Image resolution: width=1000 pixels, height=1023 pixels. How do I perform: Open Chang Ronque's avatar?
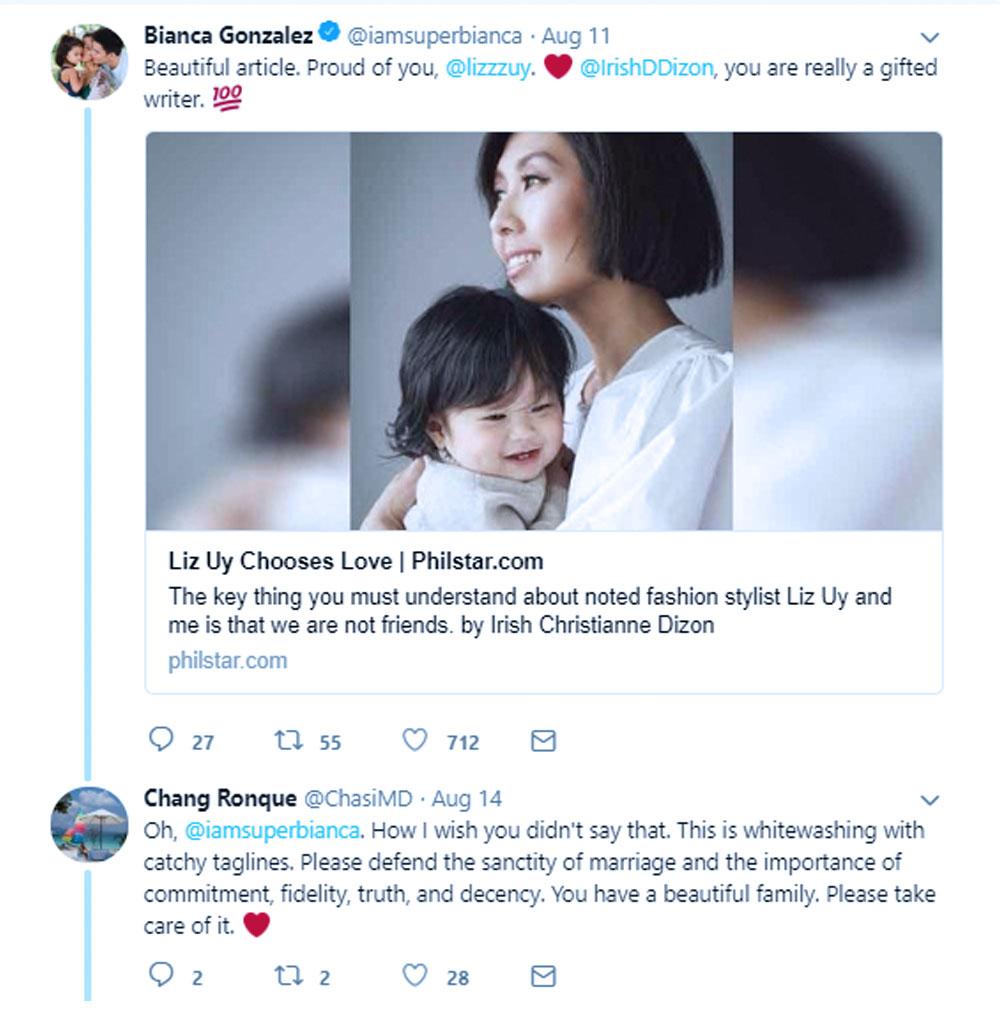(89, 824)
